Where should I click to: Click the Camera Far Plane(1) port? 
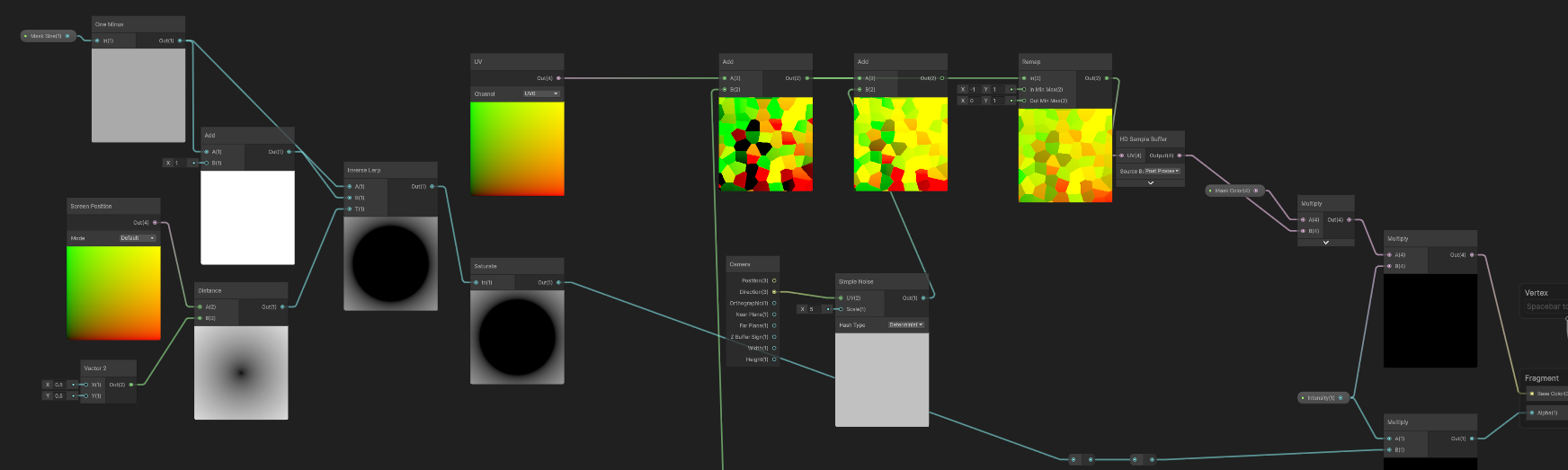coord(774,325)
